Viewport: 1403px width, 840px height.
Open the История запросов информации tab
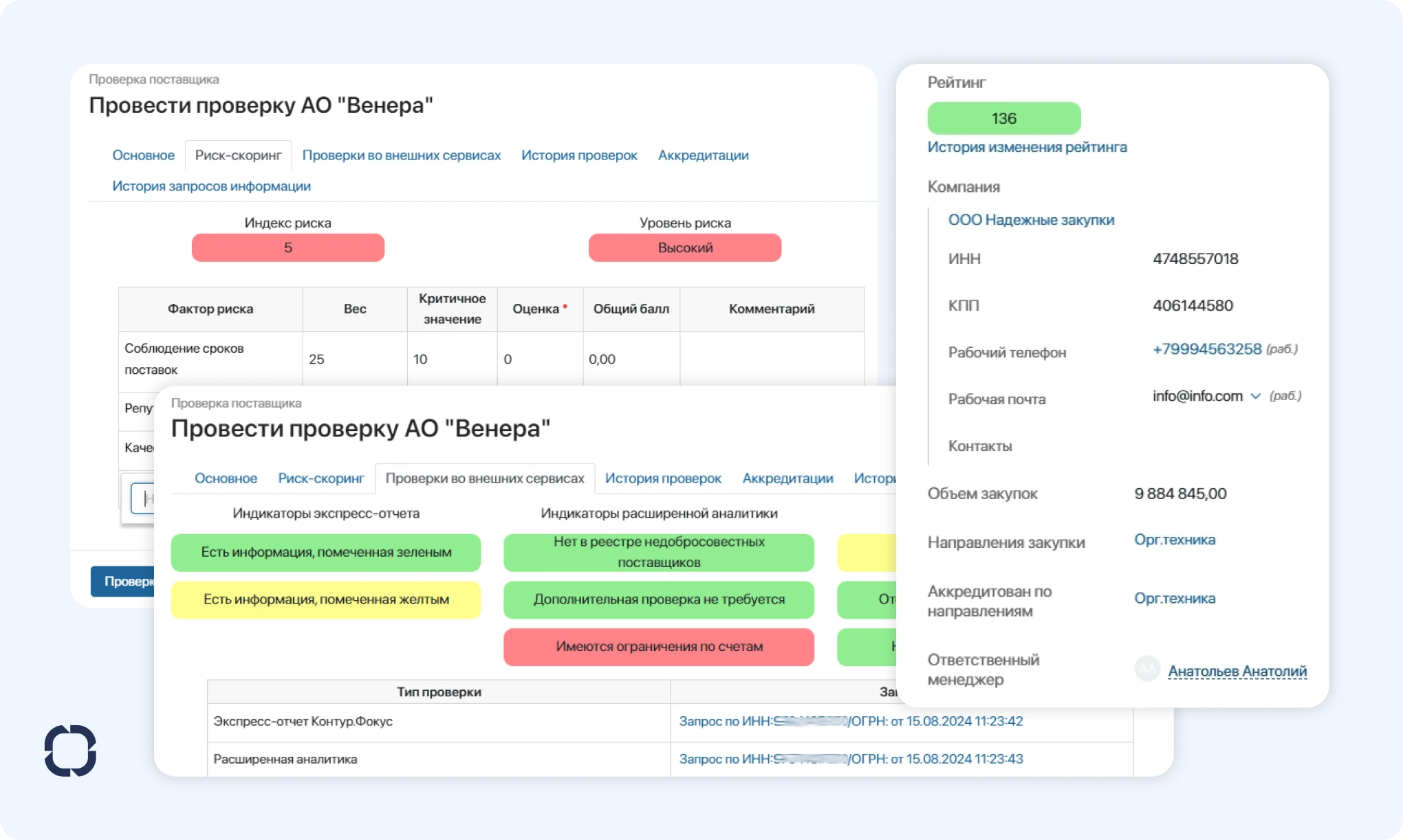coord(211,186)
